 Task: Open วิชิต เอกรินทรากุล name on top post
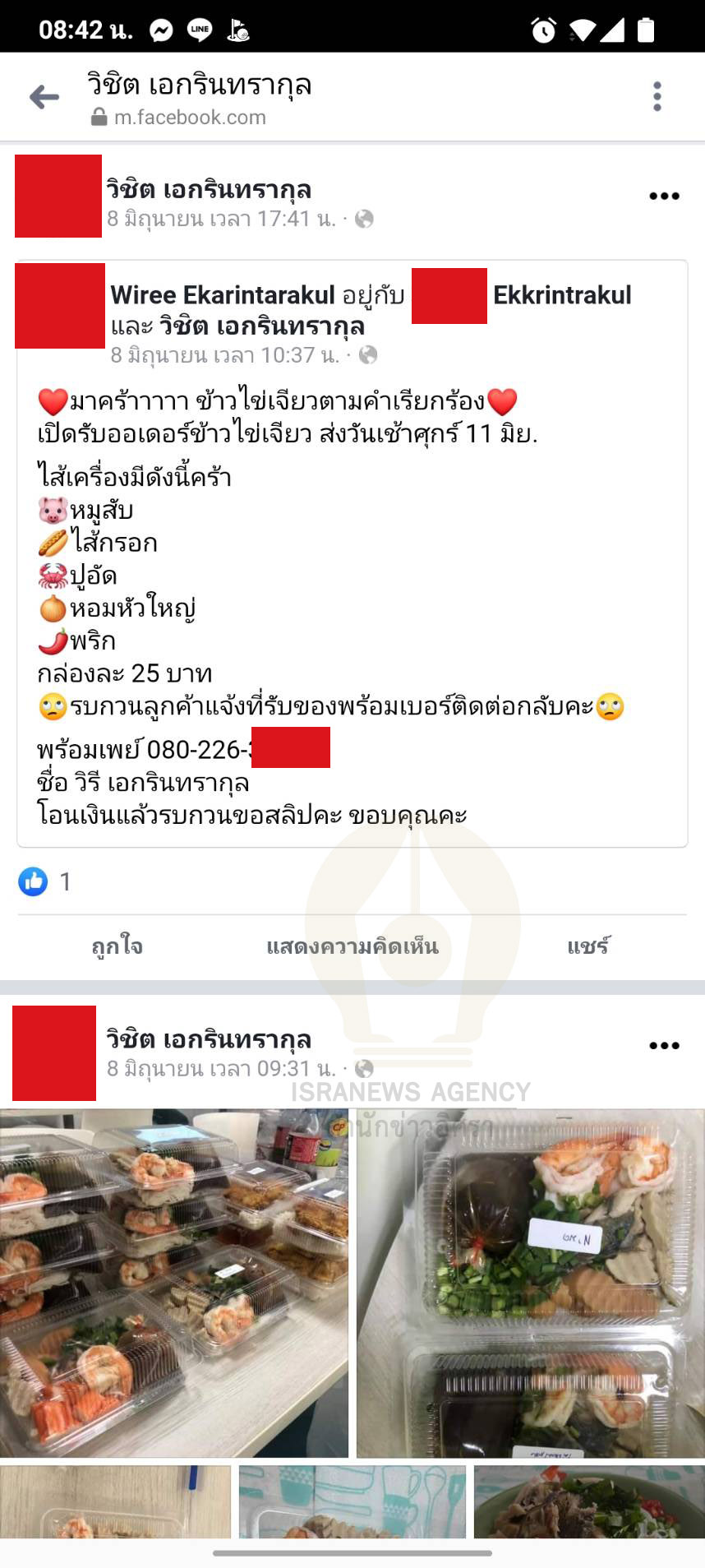[209, 190]
